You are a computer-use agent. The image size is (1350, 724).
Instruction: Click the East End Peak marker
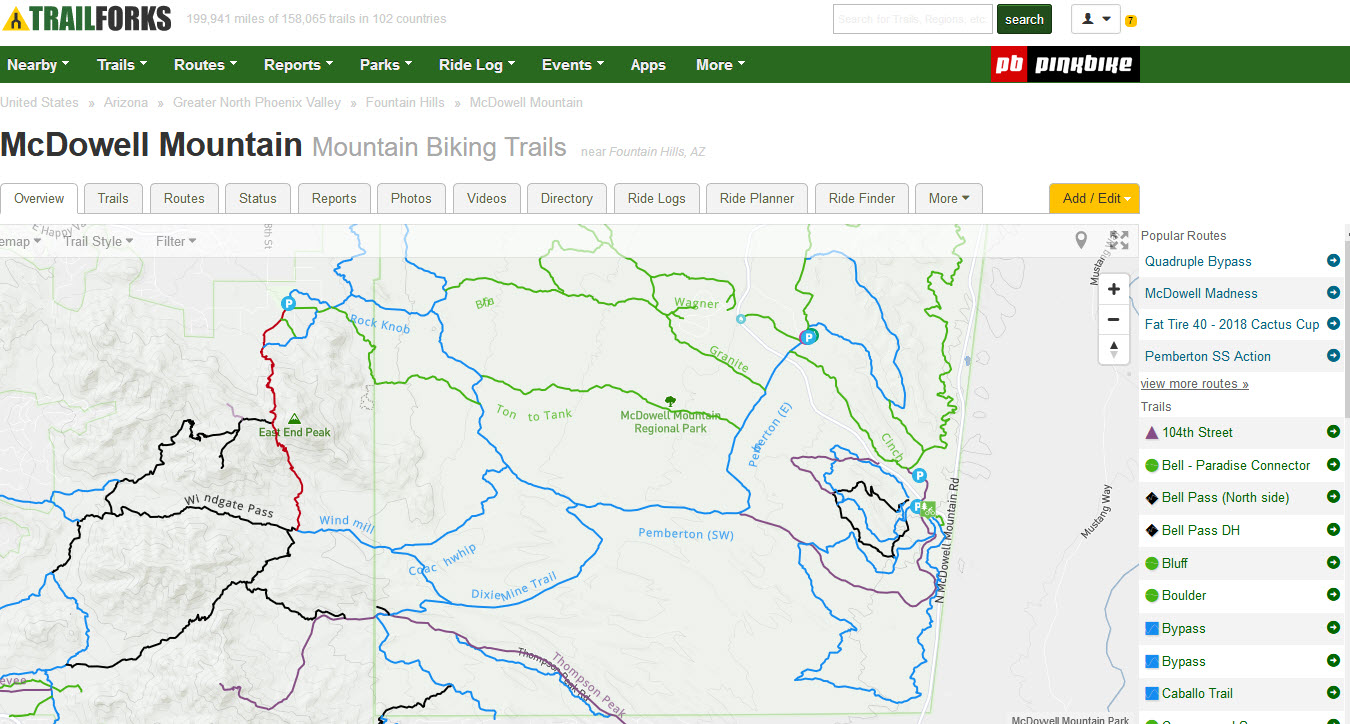[293, 419]
